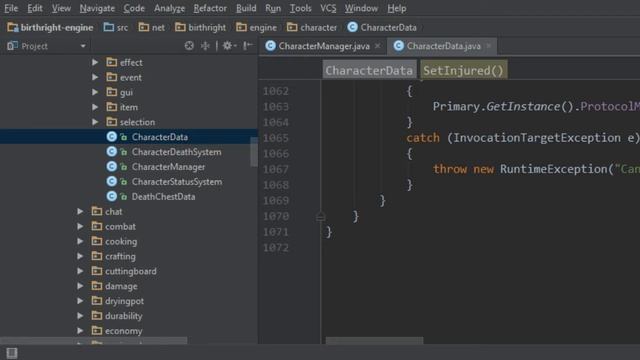640x360 pixels.
Task: Open the Project view dropdown
Action: click(x=83, y=46)
